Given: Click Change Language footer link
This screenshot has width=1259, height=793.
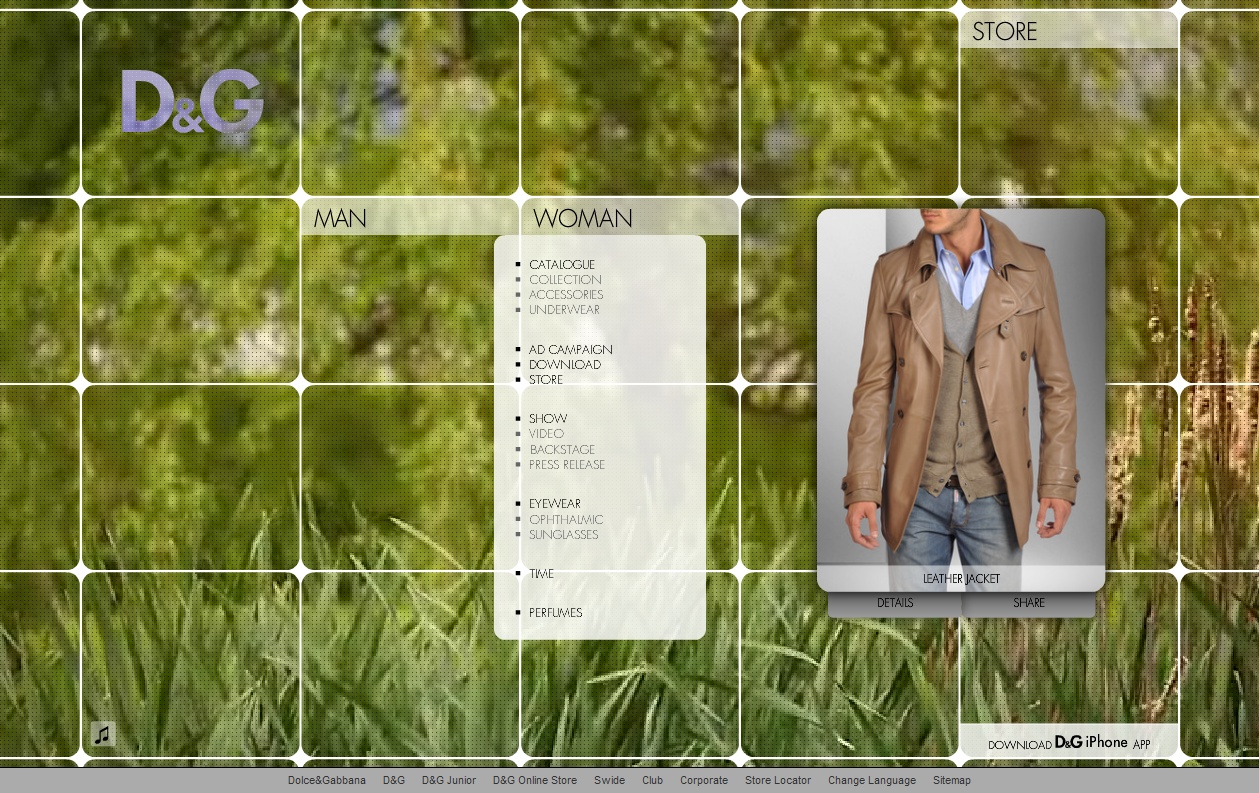Looking at the screenshot, I should click(x=872, y=781).
